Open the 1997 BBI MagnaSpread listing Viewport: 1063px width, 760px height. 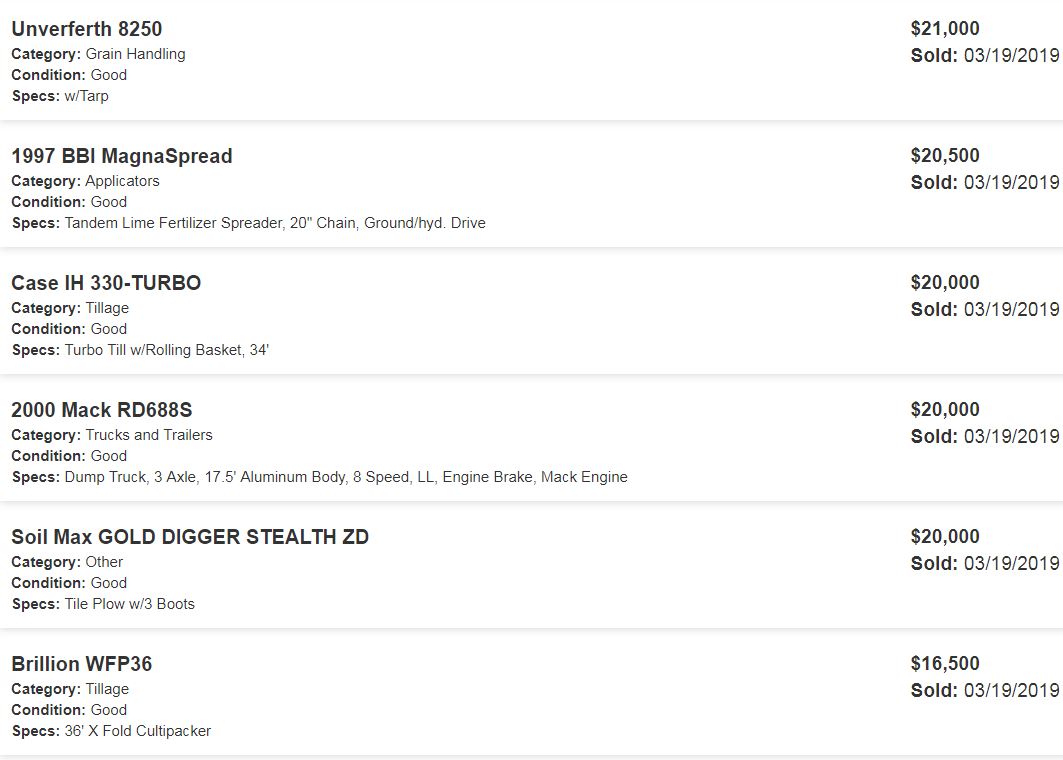121,156
